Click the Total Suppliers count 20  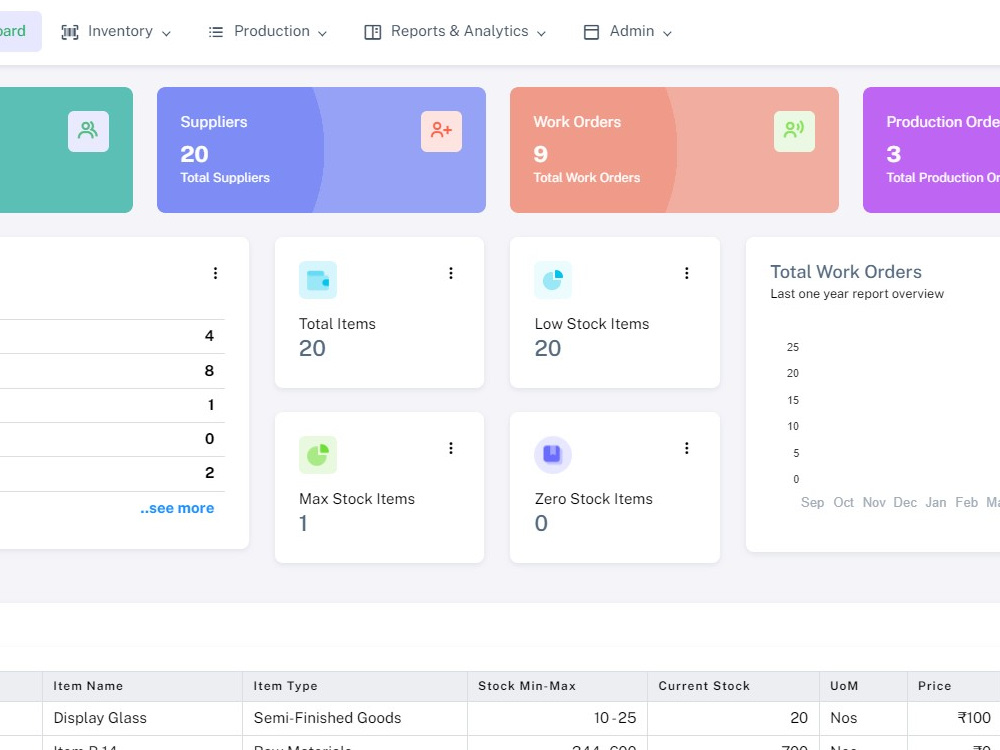tap(194, 154)
